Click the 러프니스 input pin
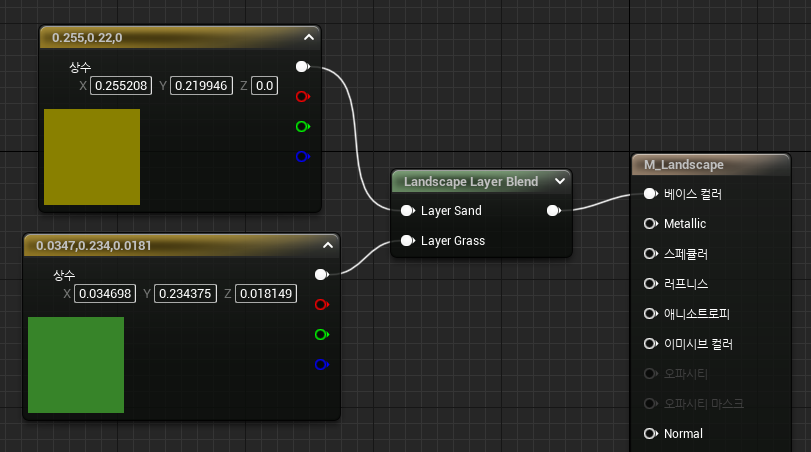 (x=651, y=284)
